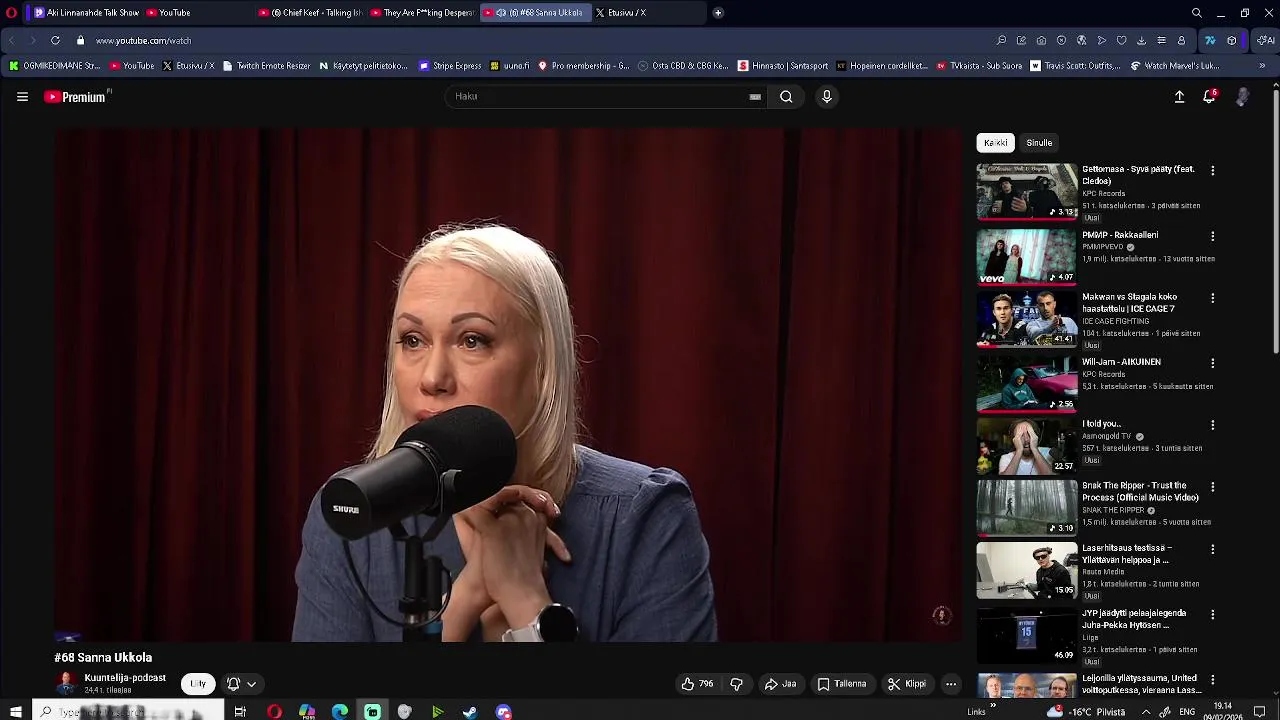Screen dimensions: 1280x720
Task: Click the Kuuntelija-podcast channel avatar
Action: pyautogui.click(x=66, y=683)
